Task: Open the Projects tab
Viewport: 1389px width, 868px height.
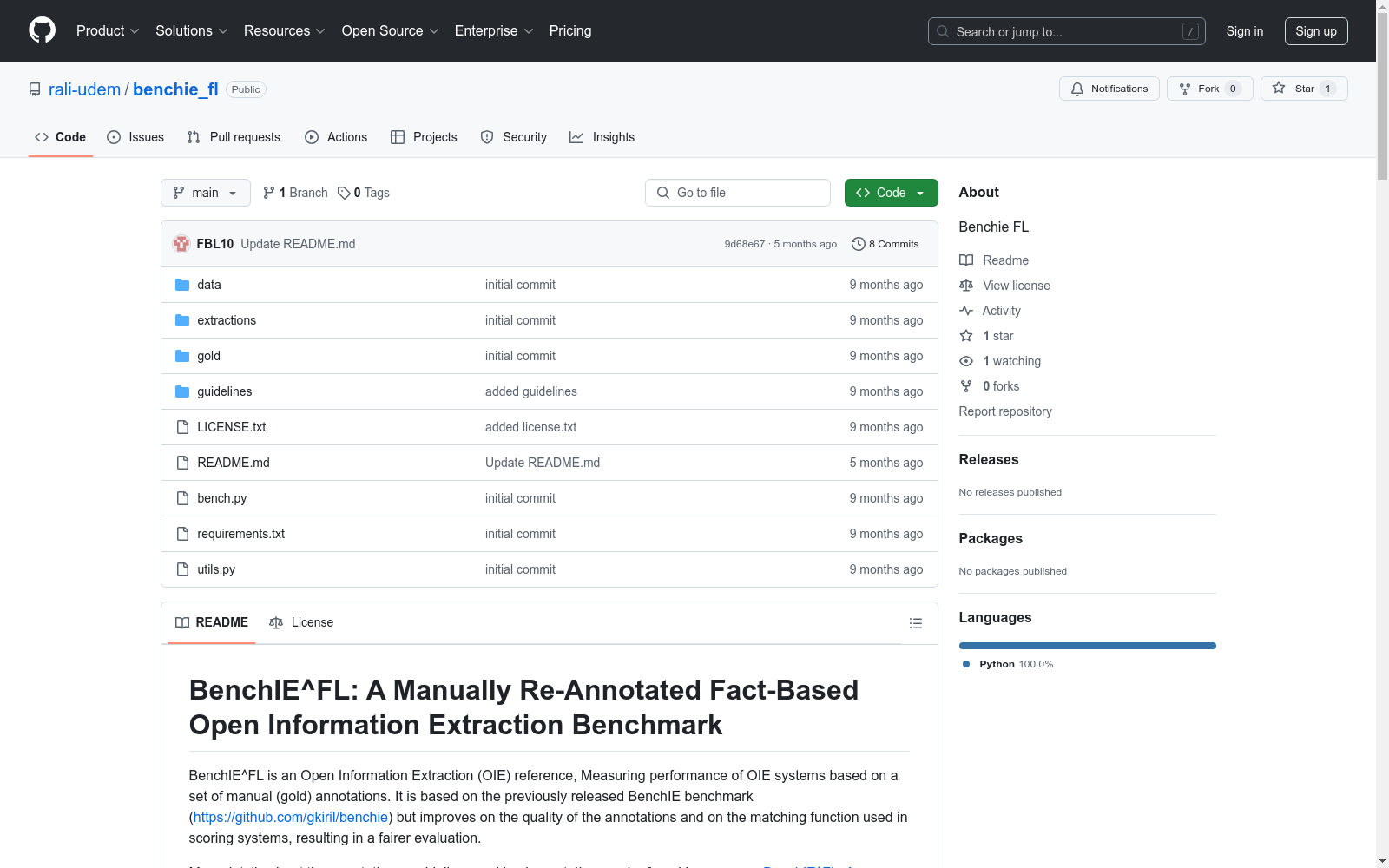Action: click(x=424, y=137)
